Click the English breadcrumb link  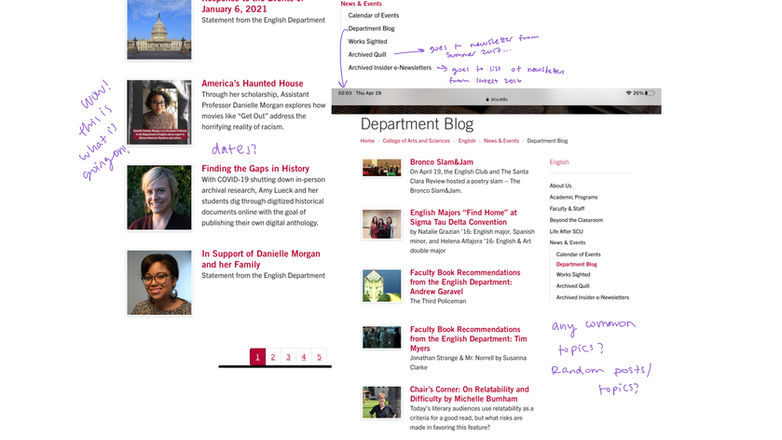pyautogui.click(x=467, y=141)
